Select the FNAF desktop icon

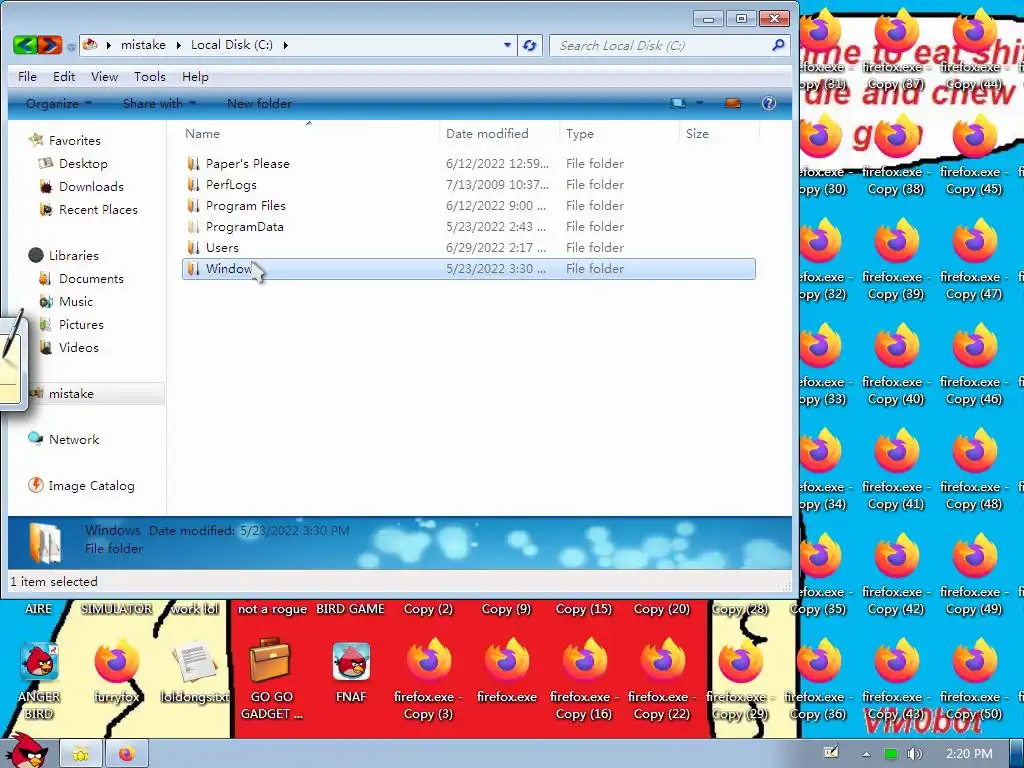pyautogui.click(x=351, y=671)
